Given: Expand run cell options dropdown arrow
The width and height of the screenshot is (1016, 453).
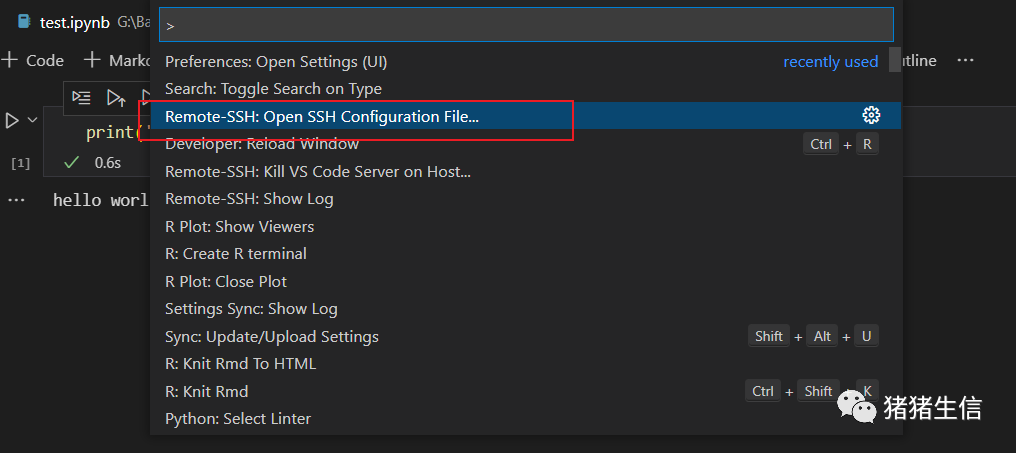Looking at the screenshot, I should 32,121.
